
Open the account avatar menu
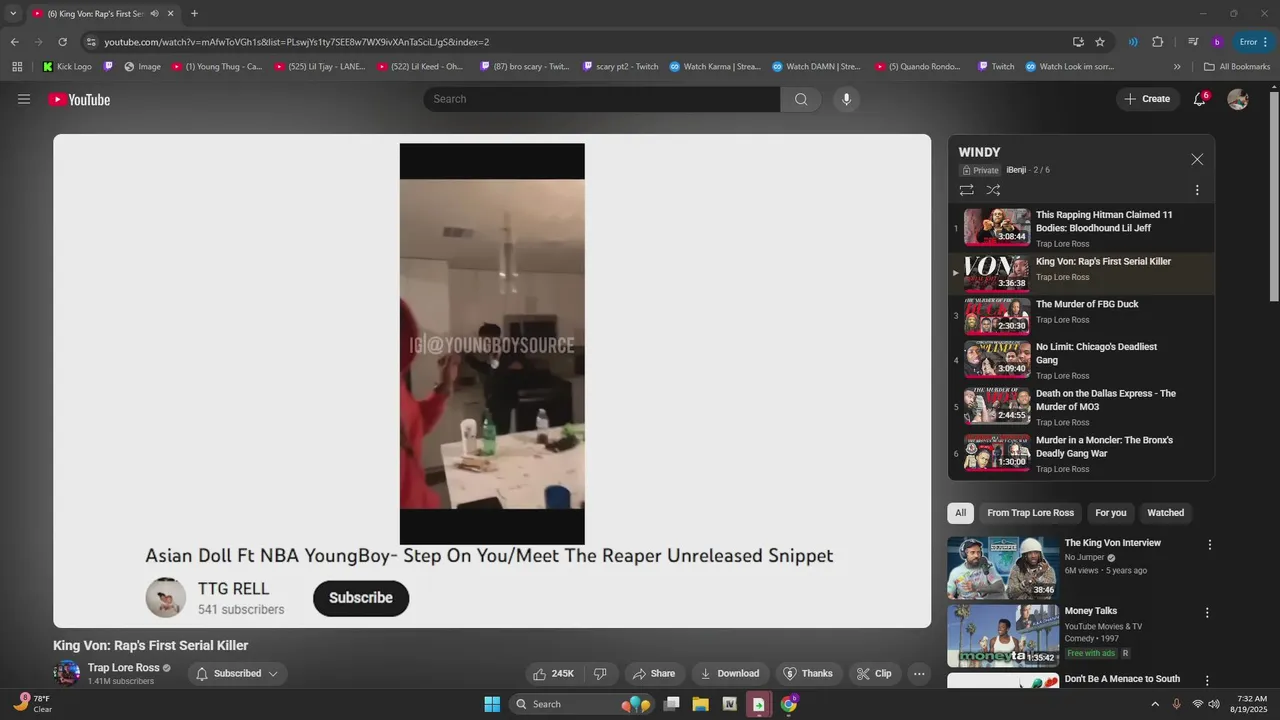(1238, 99)
